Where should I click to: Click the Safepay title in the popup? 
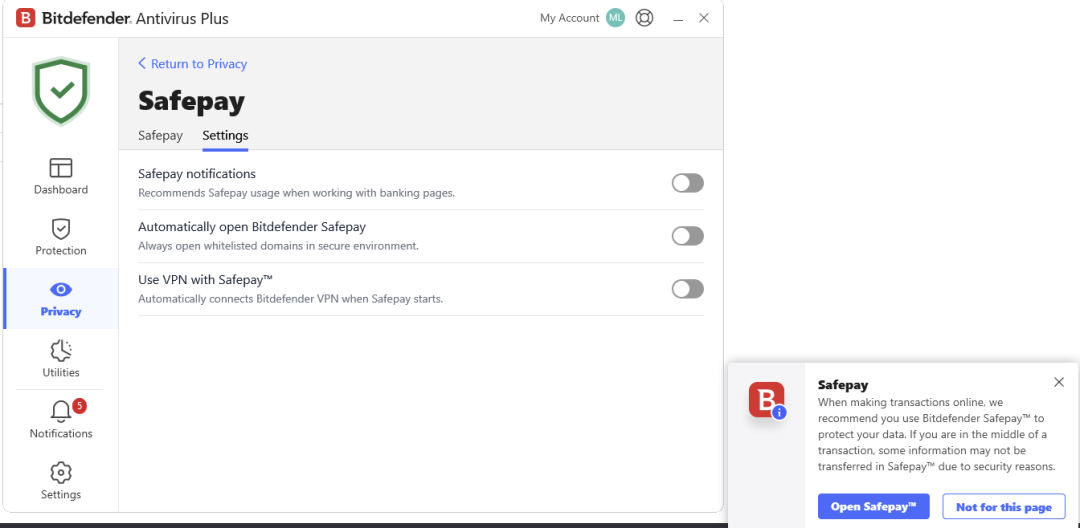pyautogui.click(x=843, y=385)
